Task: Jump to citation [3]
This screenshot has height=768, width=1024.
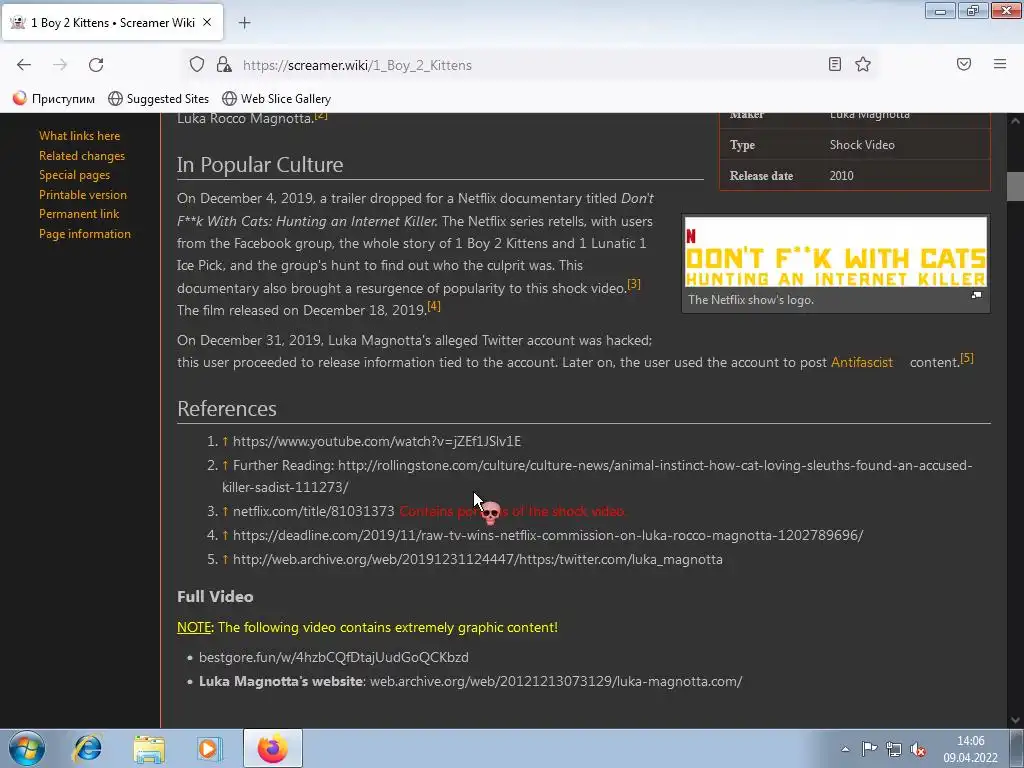Action: point(633,284)
